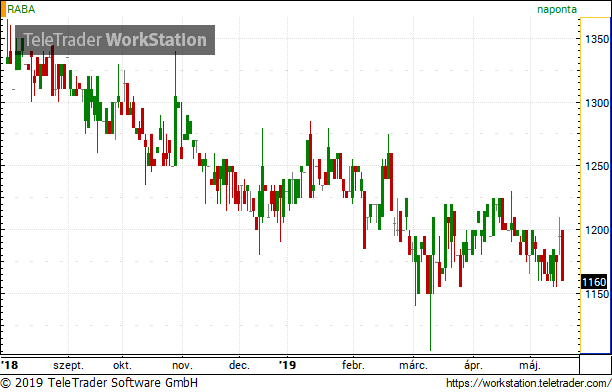612x392 pixels.
Task: Open the workstation.teletrader.com link
Action: coord(528,383)
